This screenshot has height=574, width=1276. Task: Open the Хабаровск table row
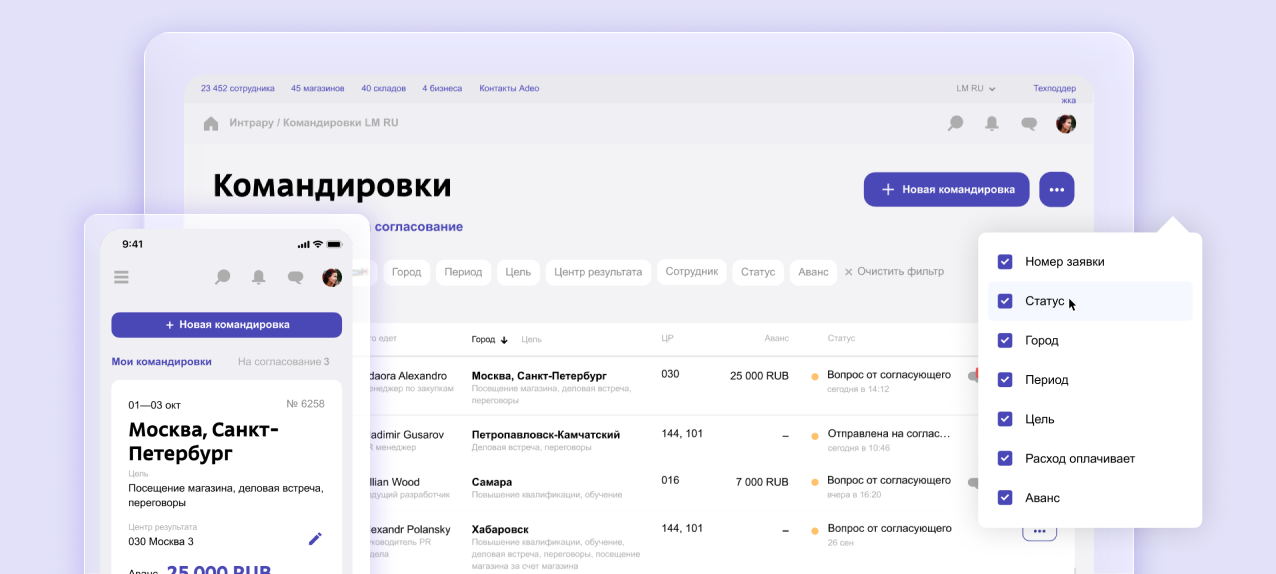click(x=720, y=543)
